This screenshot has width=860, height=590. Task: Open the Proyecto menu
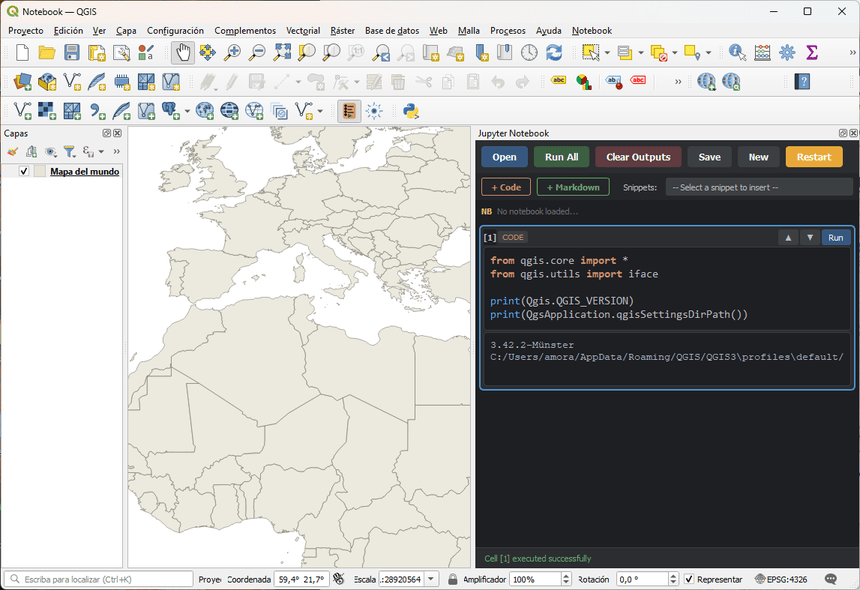tap(26, 31)
